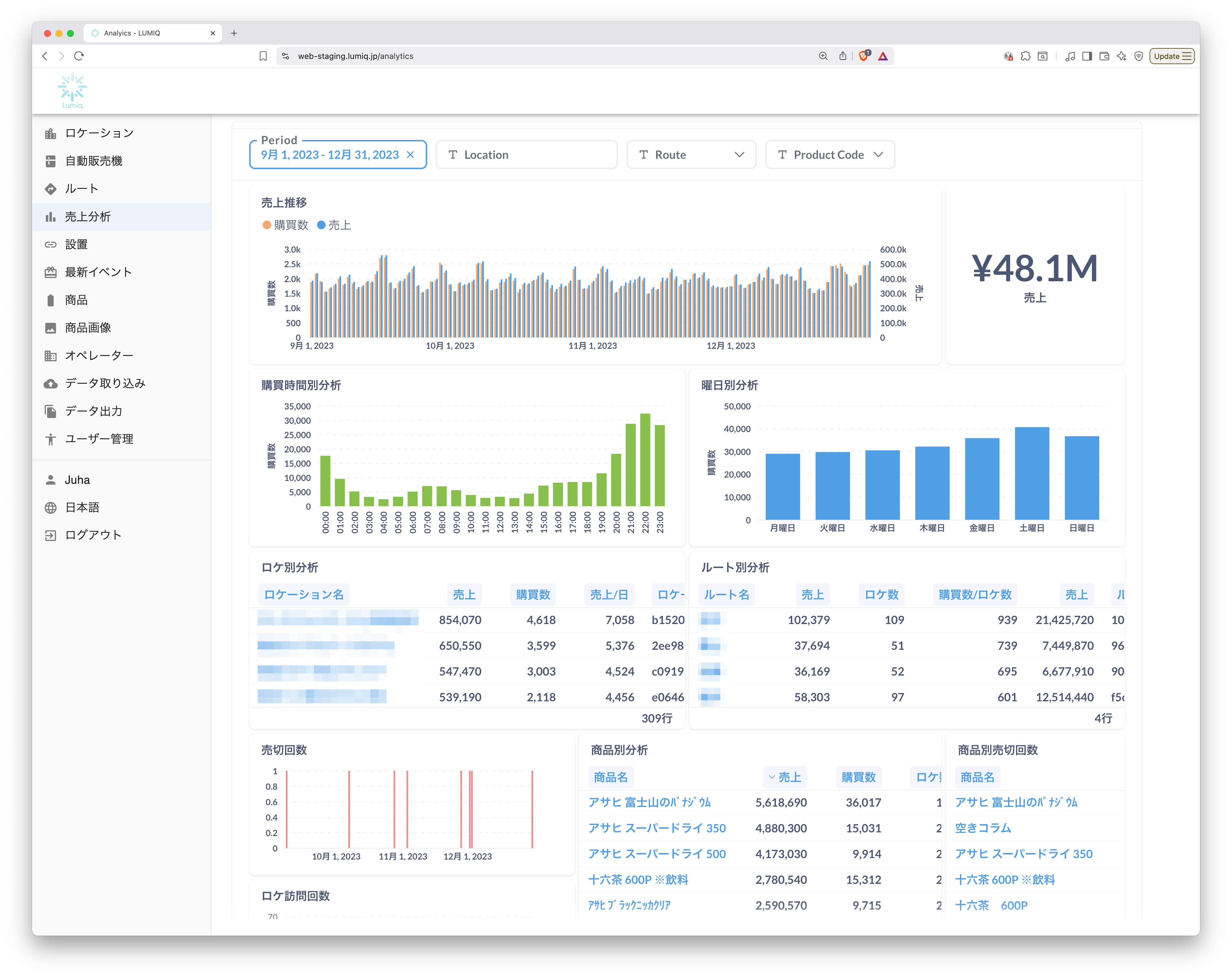The image size is (1232, 978).
Task: Clear the Period date range filter
Action: tap(410, 155)
